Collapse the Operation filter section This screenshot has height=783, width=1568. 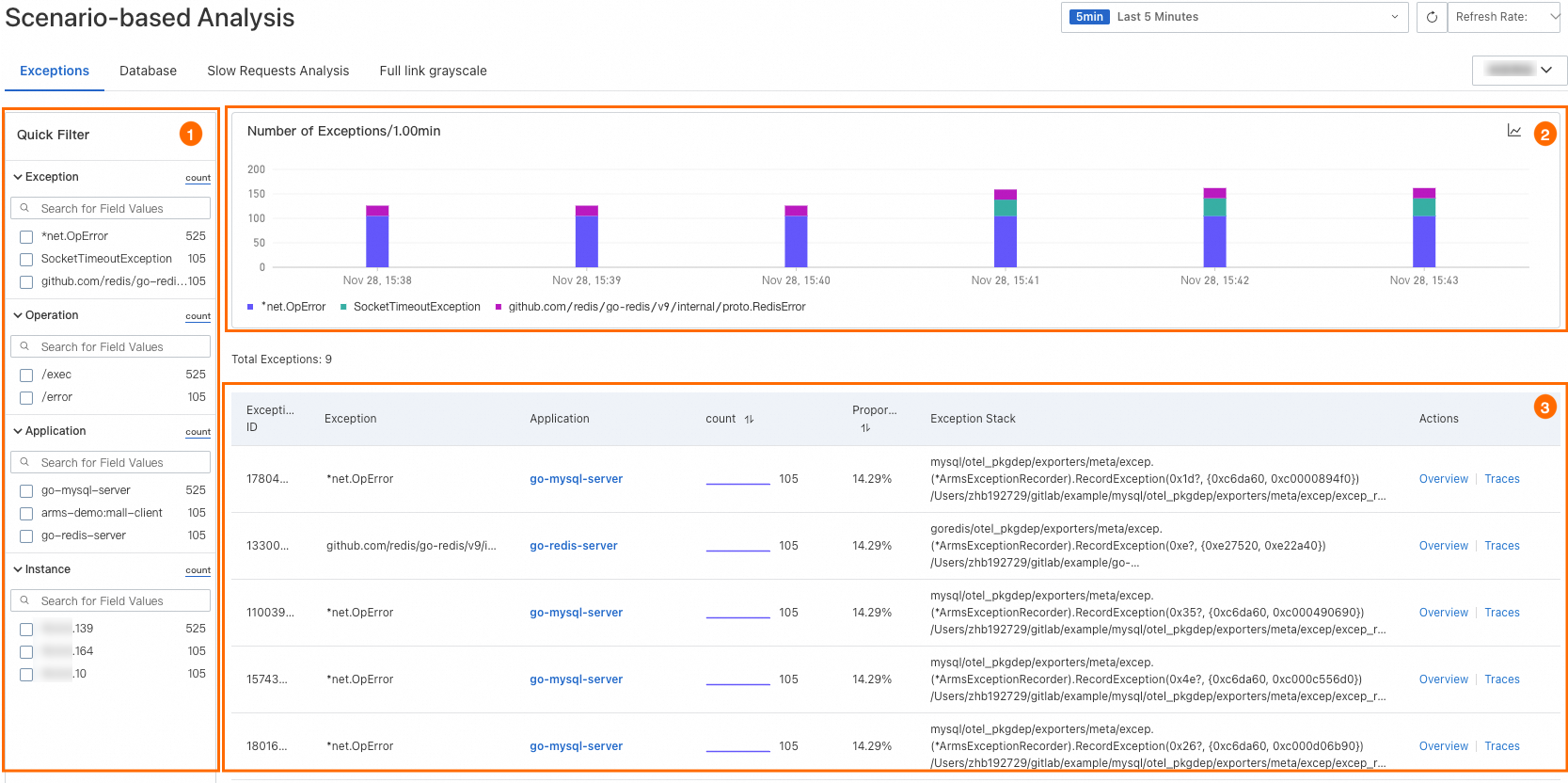click(x=18, y=315)
